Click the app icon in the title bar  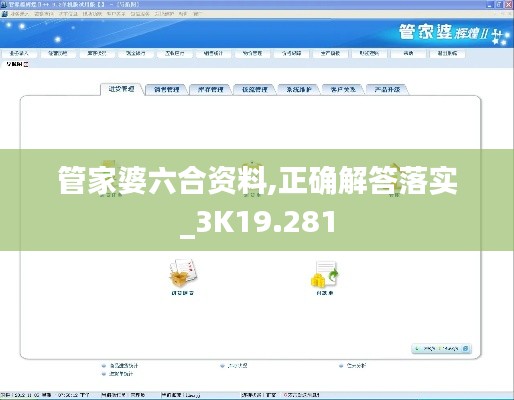pyautogui.click(x=4, y=4)
